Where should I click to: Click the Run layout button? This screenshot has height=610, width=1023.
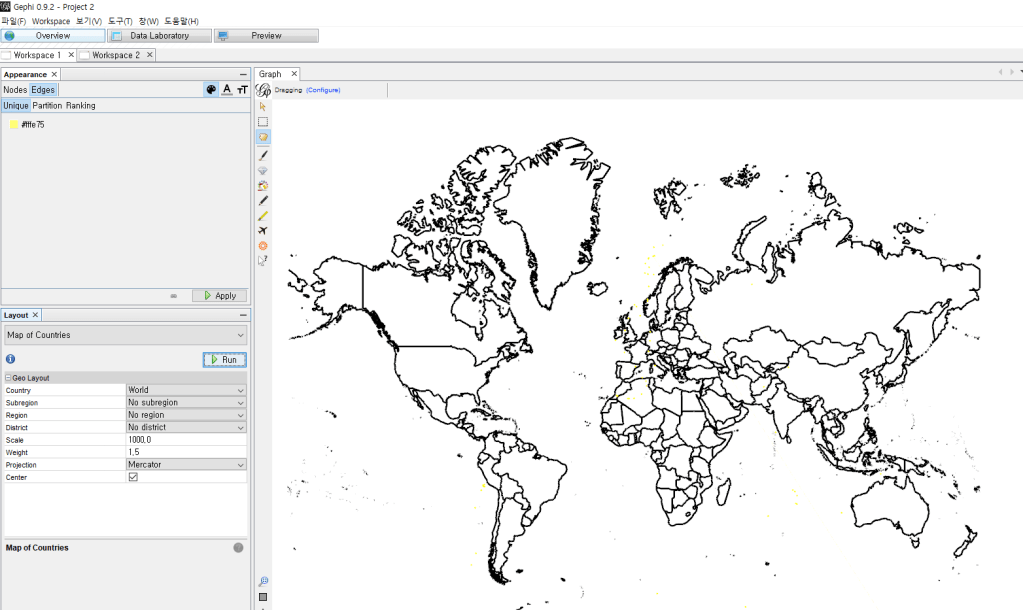(x=224, y=359)
